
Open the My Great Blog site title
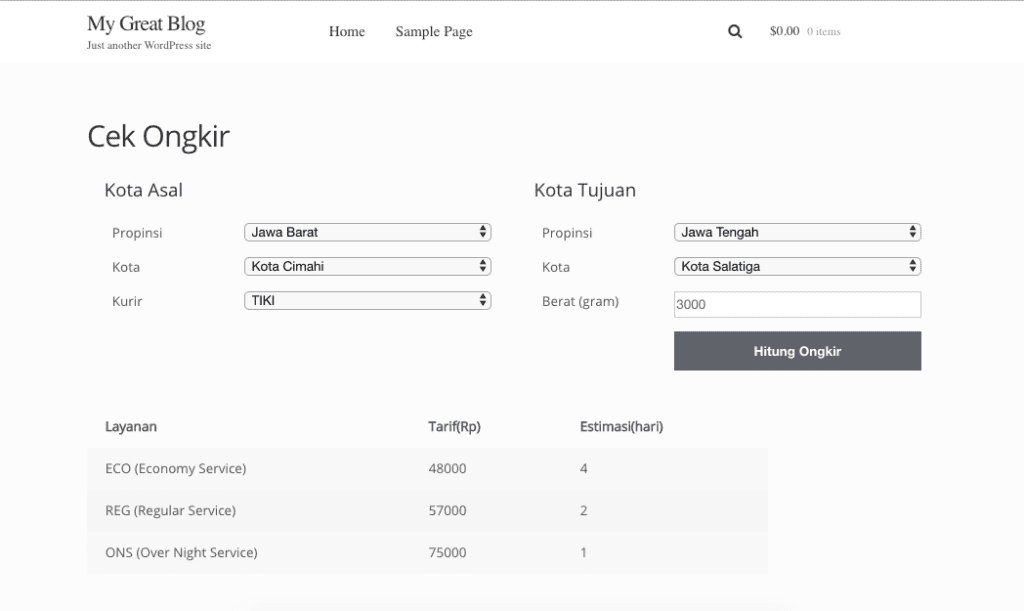[x=146, y=24]
